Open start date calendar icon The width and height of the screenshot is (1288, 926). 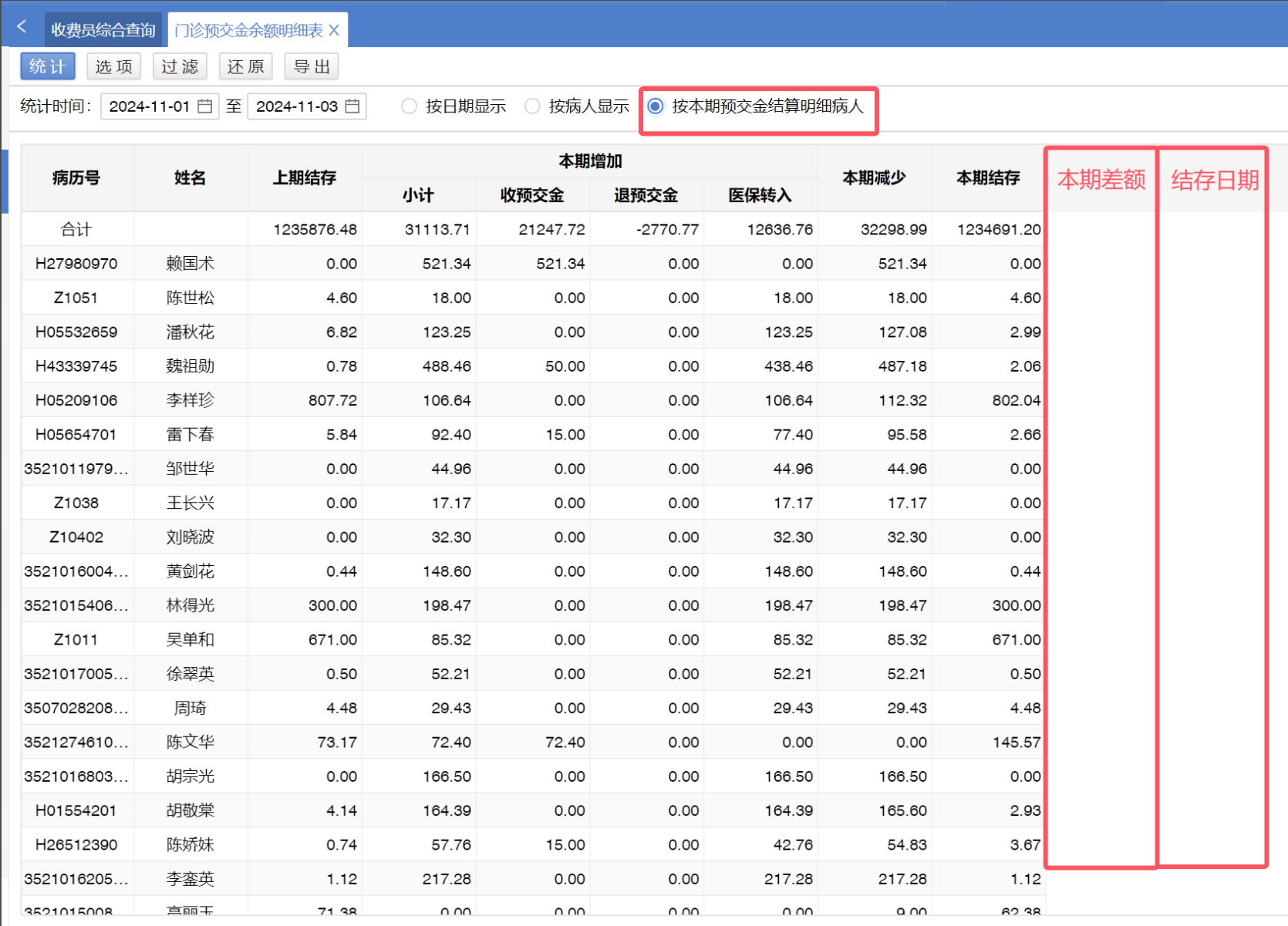(x=205, y=106)
